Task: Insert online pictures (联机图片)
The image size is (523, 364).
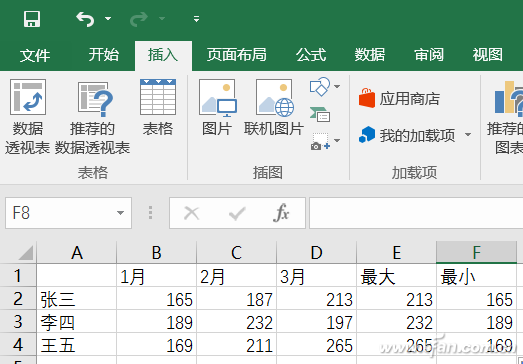Action: 274,107
